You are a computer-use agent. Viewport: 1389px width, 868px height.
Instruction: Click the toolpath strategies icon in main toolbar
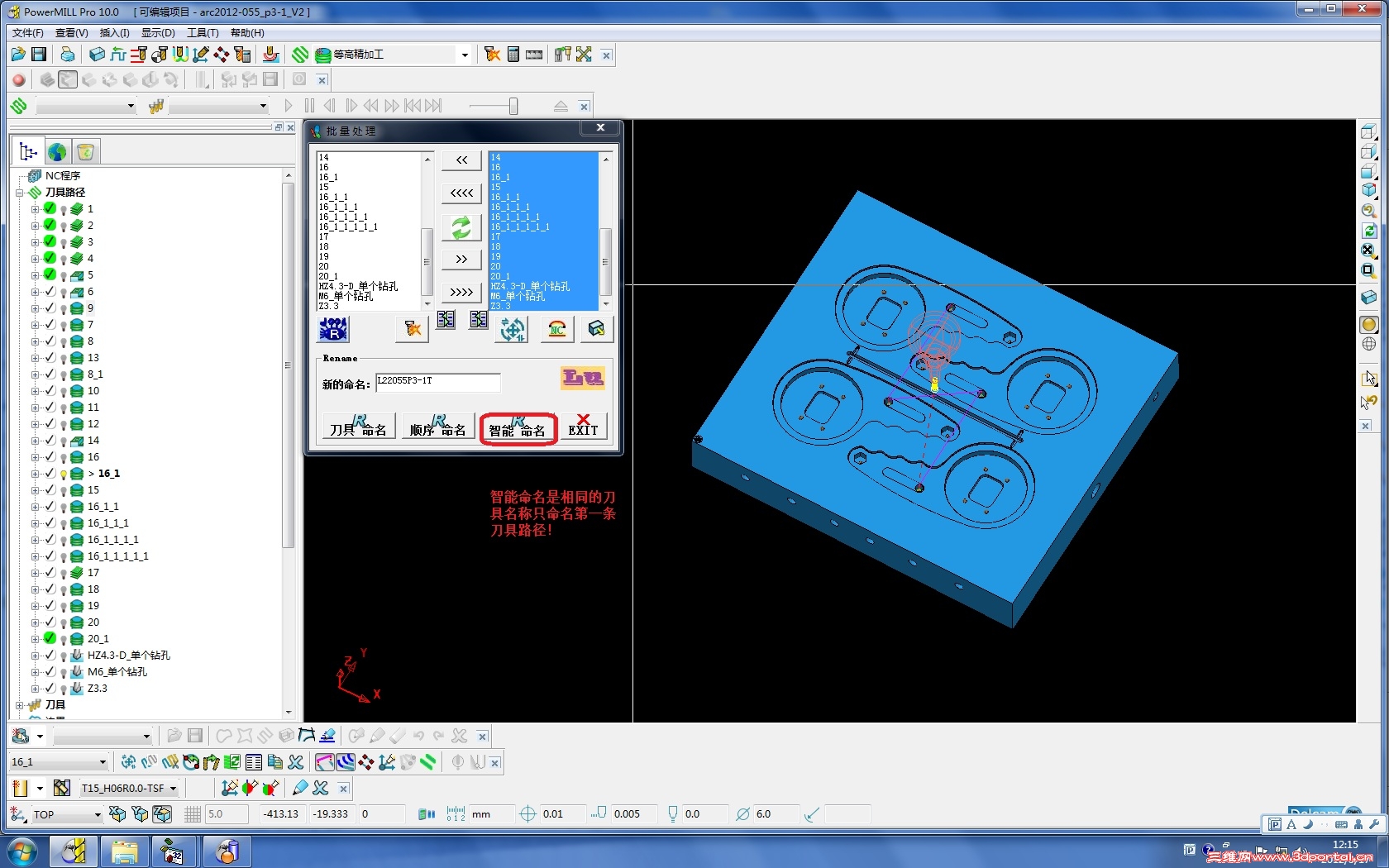coord(300,55)
